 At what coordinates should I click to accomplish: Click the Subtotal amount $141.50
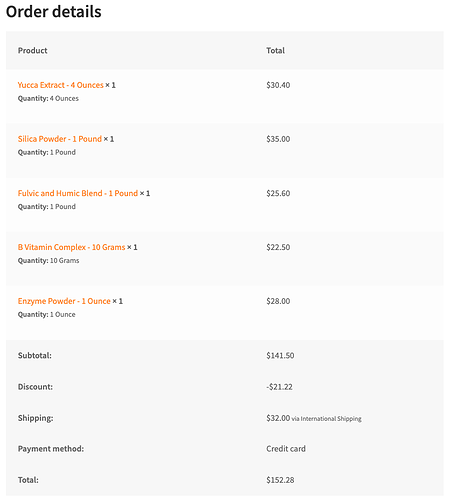(280, 356)
